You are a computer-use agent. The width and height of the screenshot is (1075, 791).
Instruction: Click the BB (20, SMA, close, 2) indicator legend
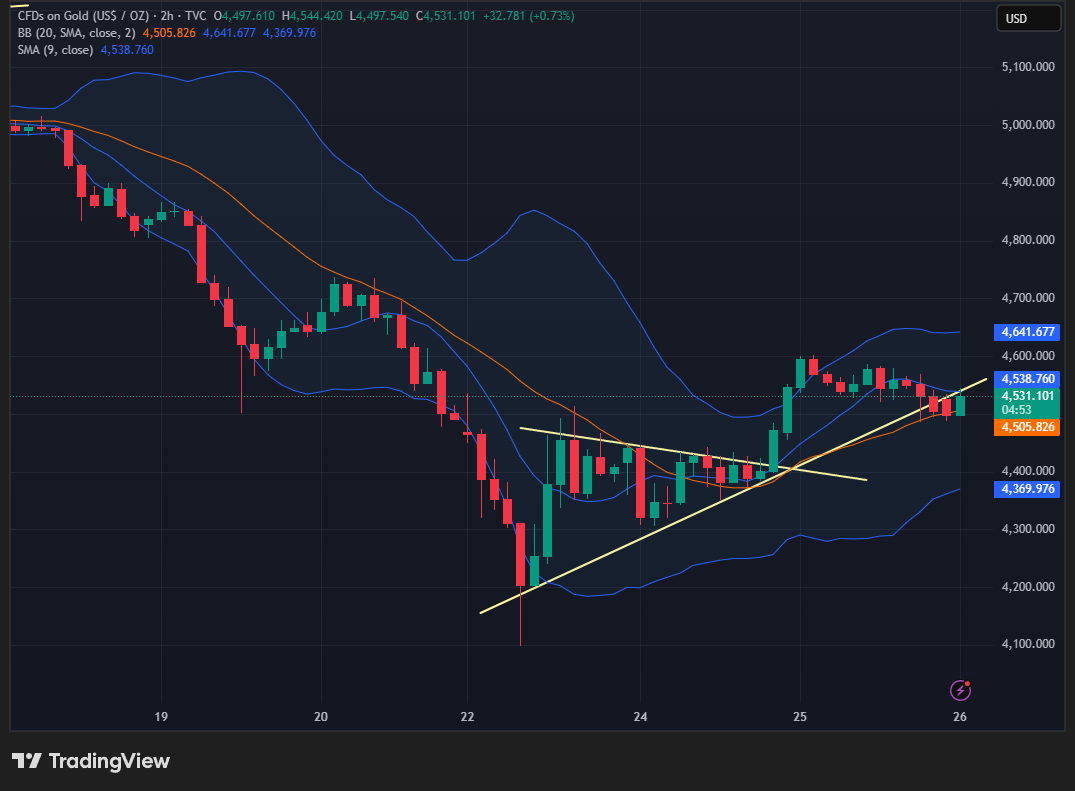[75, 33]
